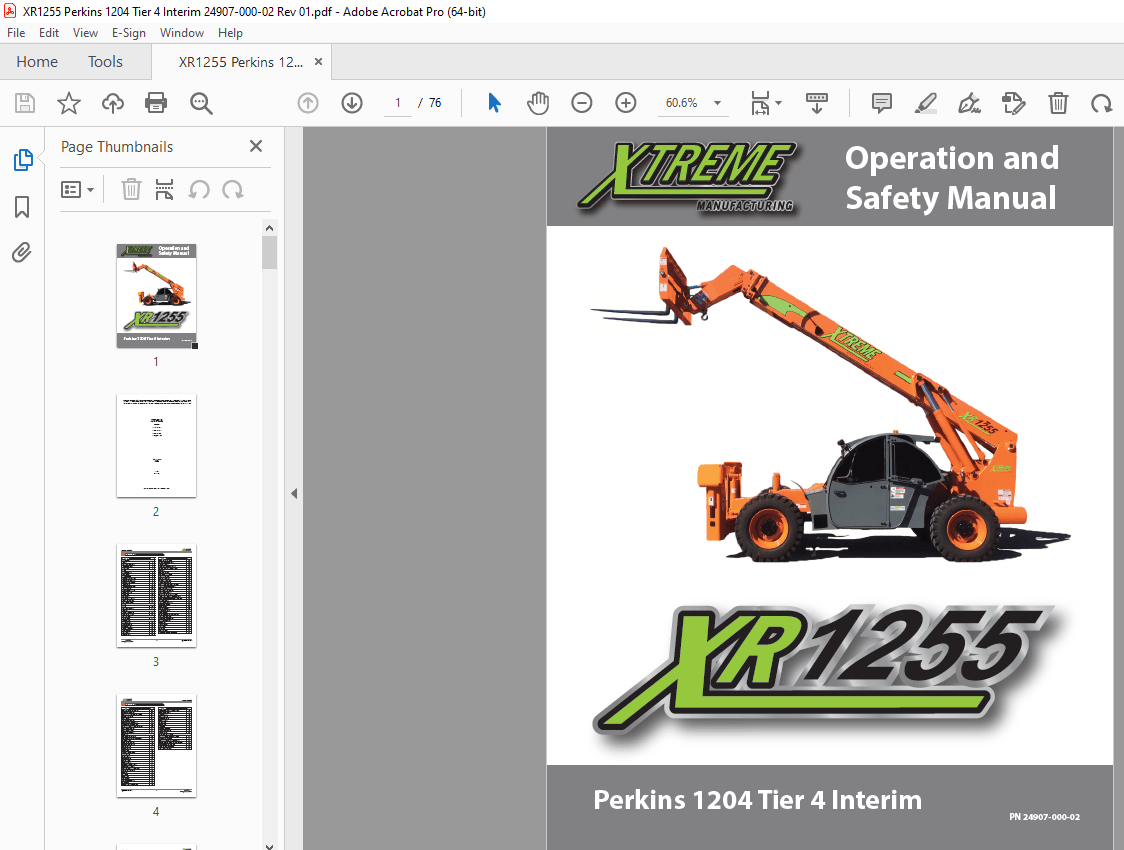The height and width of the screenshot is (850, 1124).
Task: Open the thumbnail Options menu
Action: click(77, 189)
